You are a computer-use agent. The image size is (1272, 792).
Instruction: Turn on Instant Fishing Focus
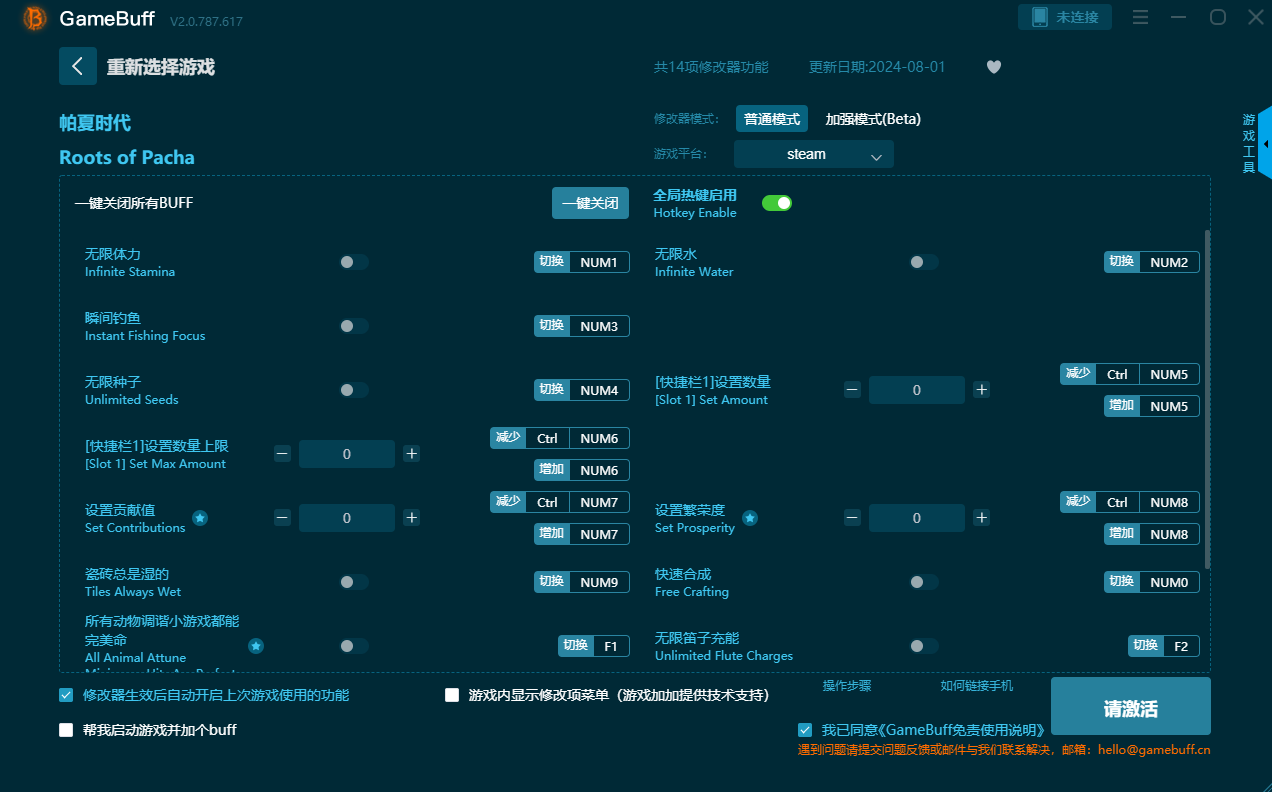click(354, 326)
